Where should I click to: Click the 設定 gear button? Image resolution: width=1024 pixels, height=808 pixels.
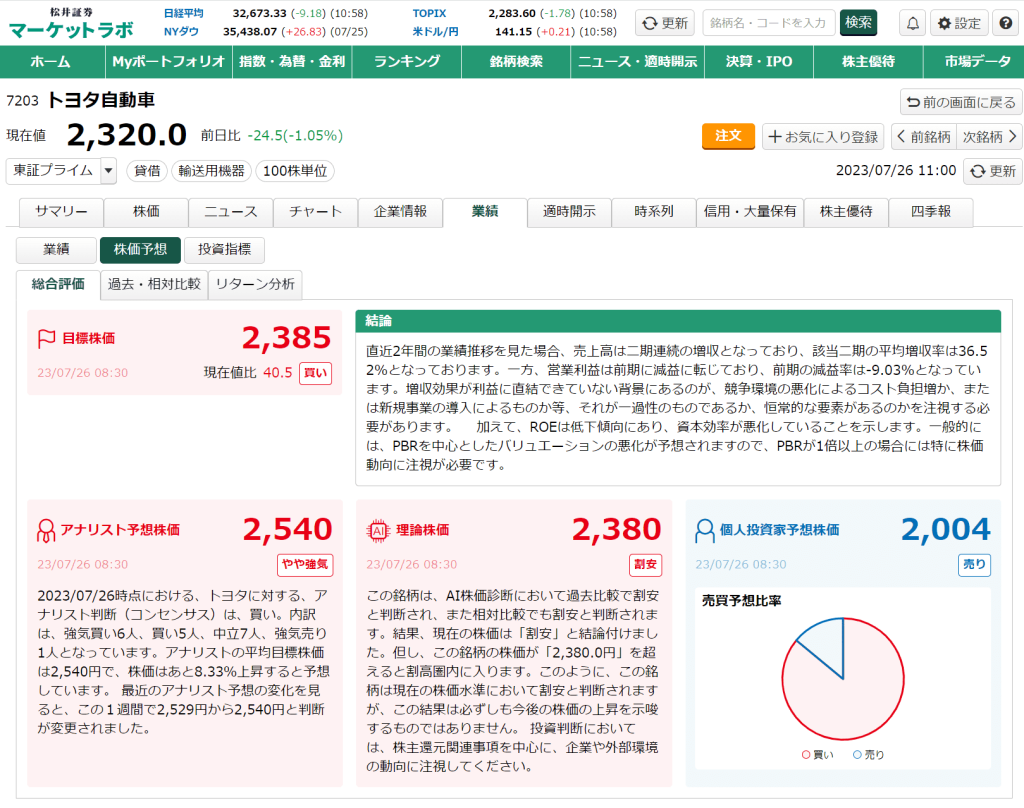tap(959, 24)
